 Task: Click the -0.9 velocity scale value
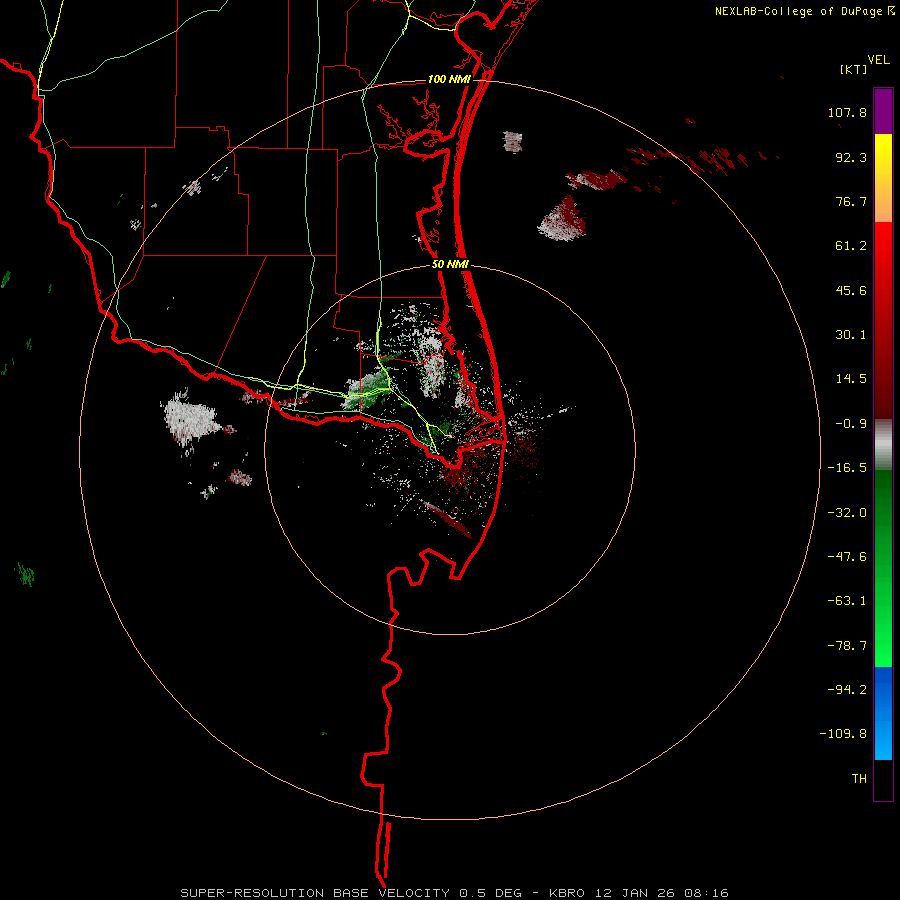click(851, 424)
